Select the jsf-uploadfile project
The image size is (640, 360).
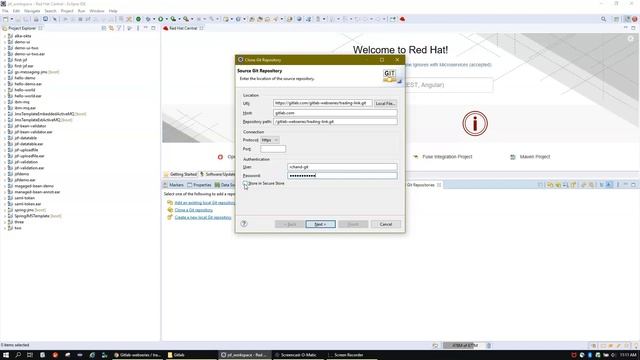(26, 150)
